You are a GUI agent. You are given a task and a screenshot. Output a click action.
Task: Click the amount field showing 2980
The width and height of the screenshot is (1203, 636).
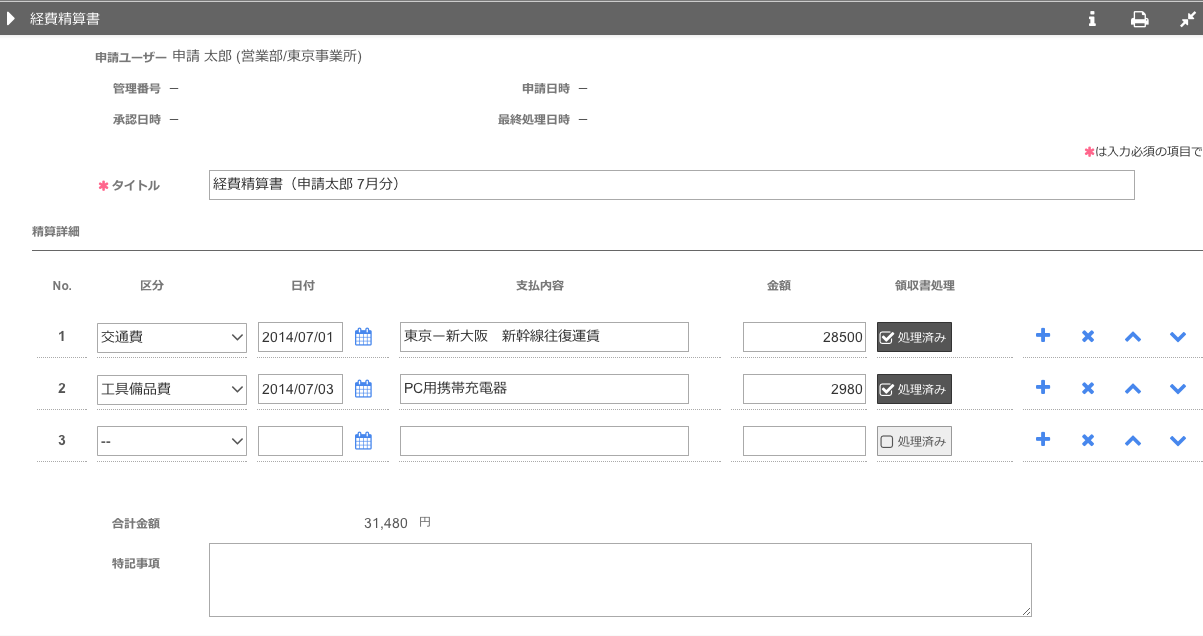tap(804, 389)
